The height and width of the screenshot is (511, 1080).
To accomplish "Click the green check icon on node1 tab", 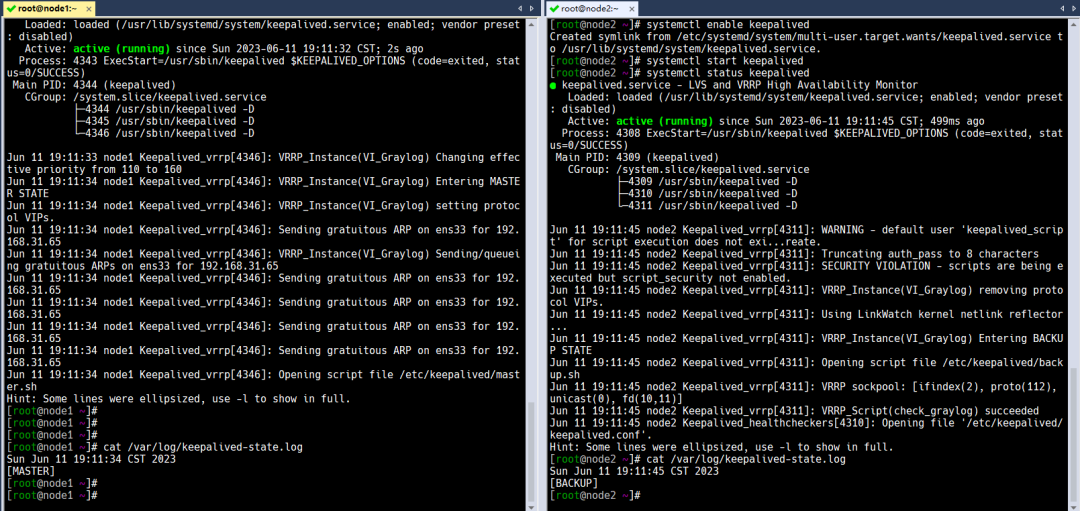I will 12,8.
